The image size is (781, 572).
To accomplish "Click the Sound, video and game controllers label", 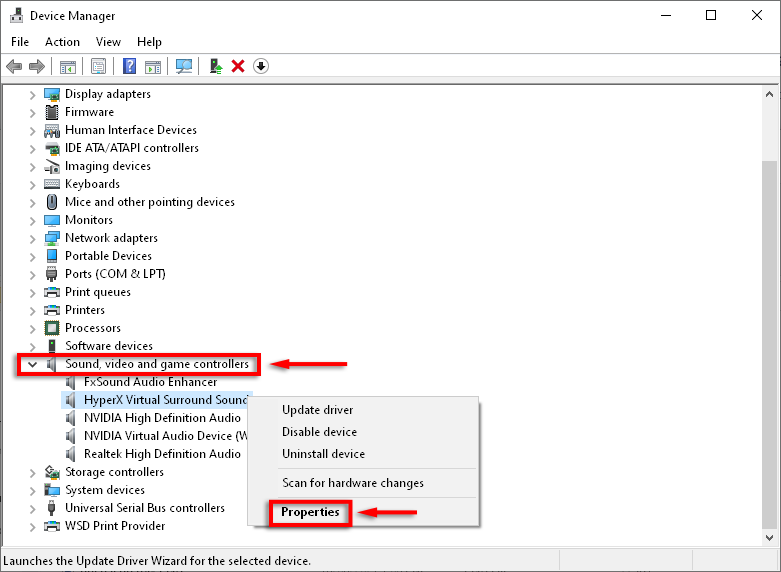I will click(157, 364).
